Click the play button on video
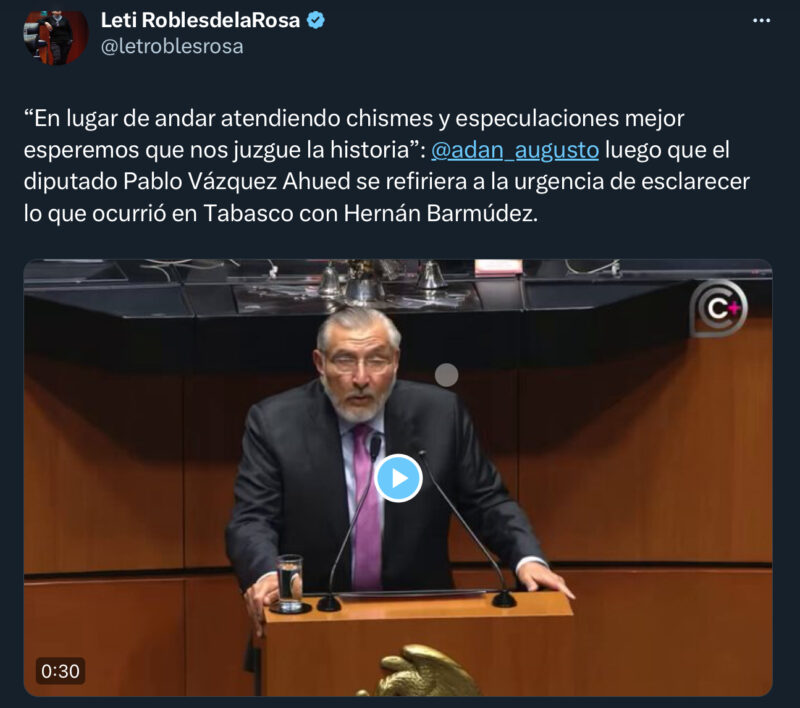This screenshot has width=800, height=708. tap(398, 478)
